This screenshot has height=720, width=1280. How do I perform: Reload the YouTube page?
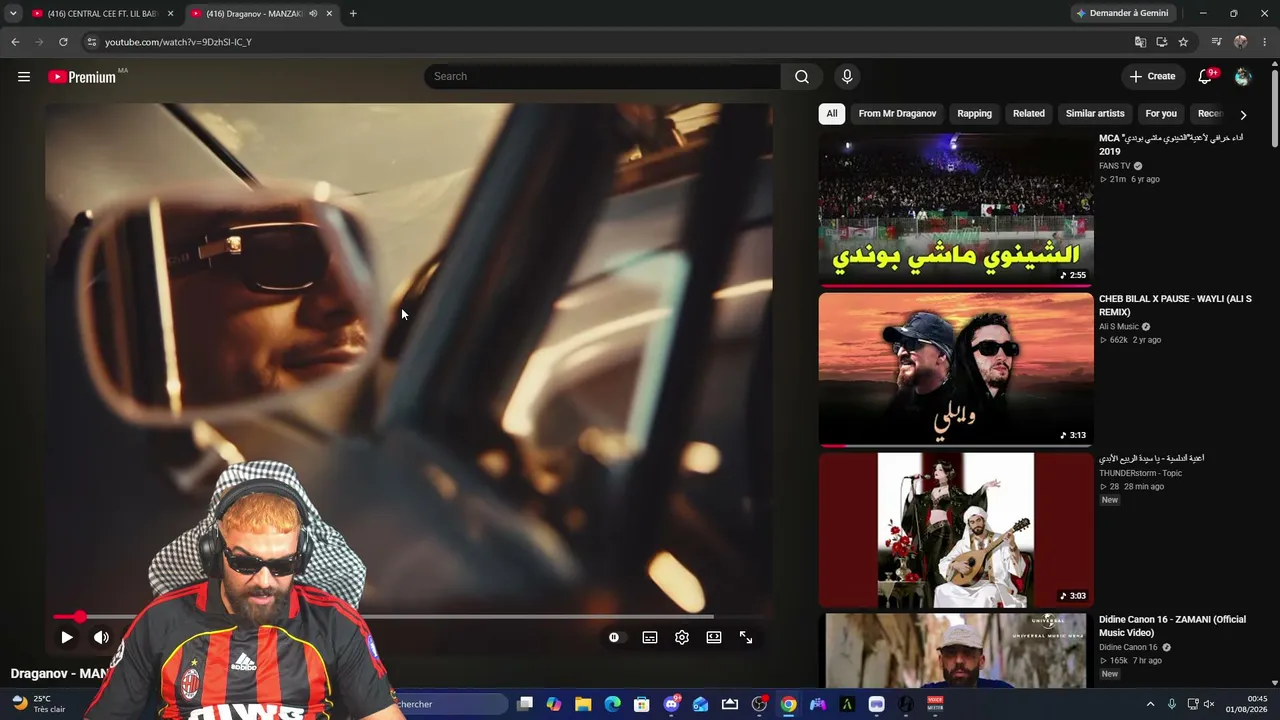63,42
